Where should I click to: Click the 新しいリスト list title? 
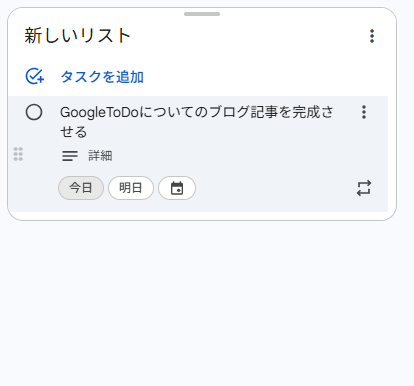pos(77,36)
